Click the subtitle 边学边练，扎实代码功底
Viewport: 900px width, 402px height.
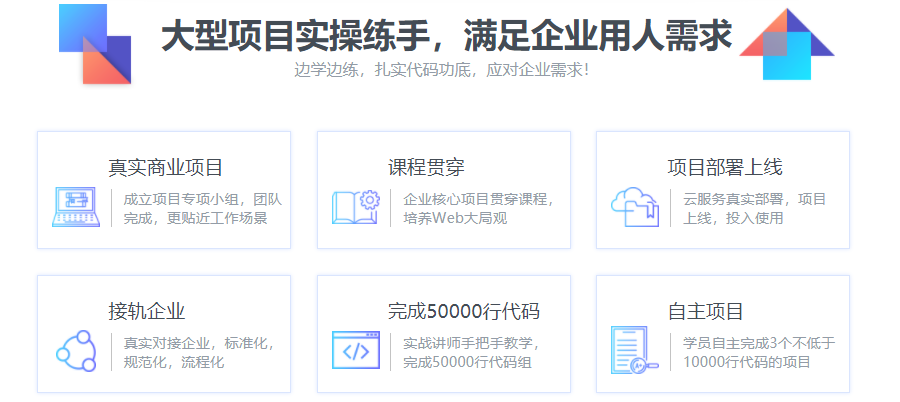click(x=385, y=70)
